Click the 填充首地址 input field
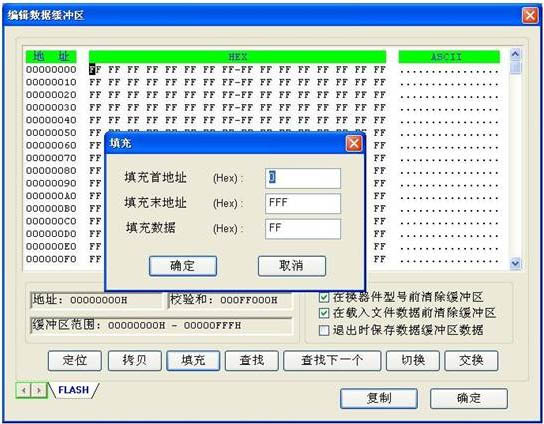The image size is (544, 424). 303,178
